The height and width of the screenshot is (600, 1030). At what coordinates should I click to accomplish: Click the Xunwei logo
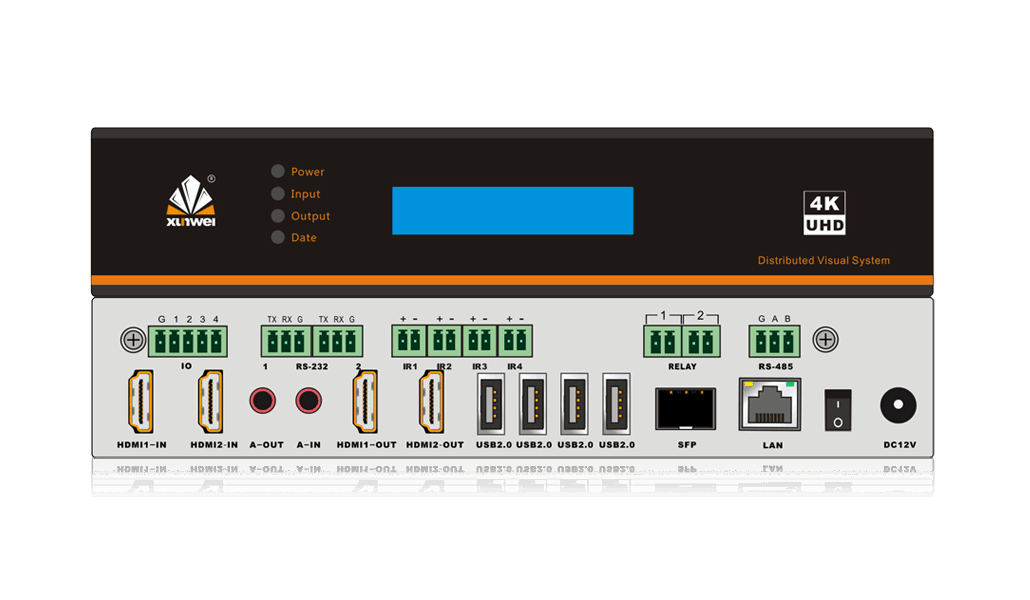coord(191,201)
